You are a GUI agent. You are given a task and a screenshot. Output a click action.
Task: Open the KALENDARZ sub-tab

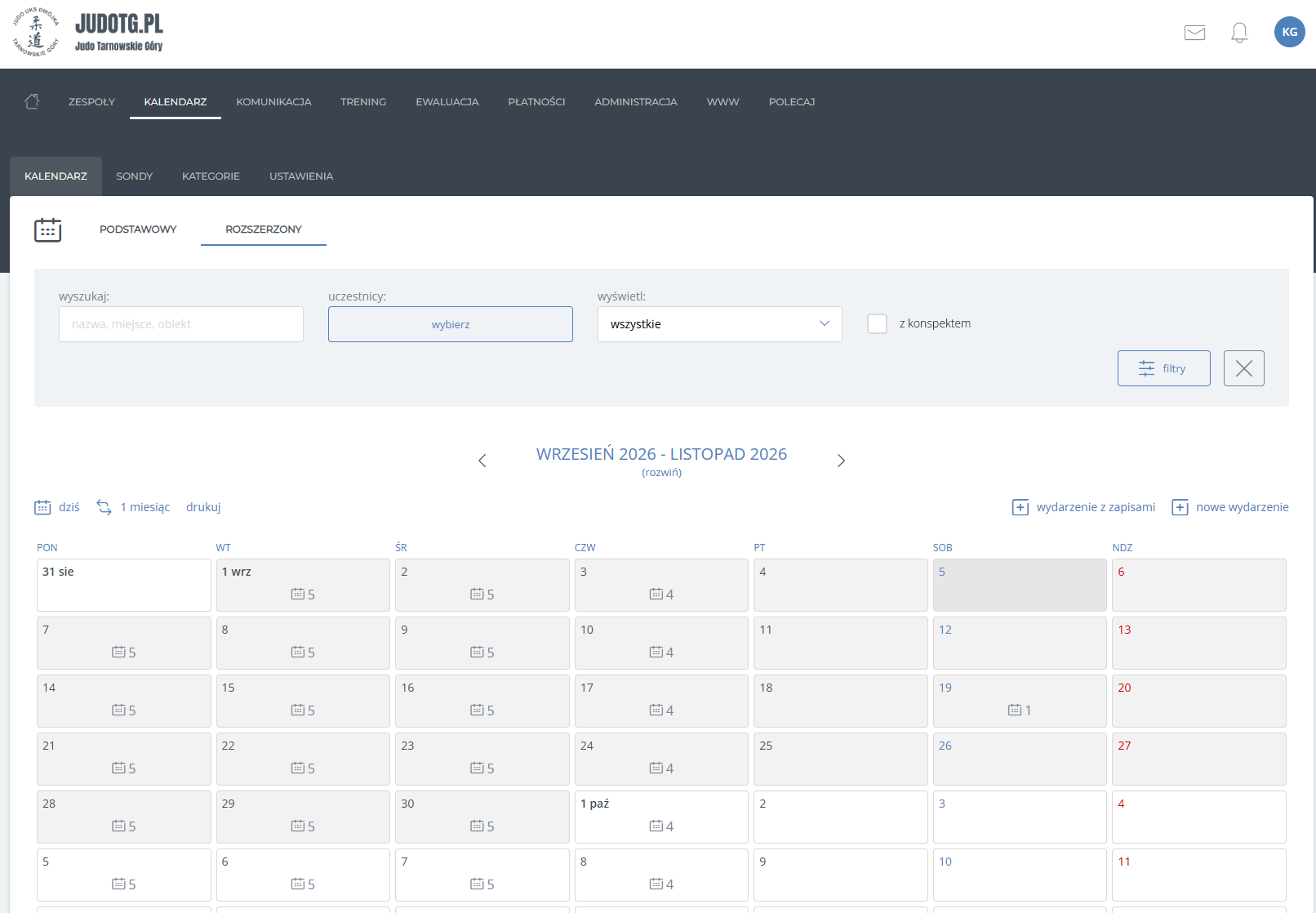(56, 176)
